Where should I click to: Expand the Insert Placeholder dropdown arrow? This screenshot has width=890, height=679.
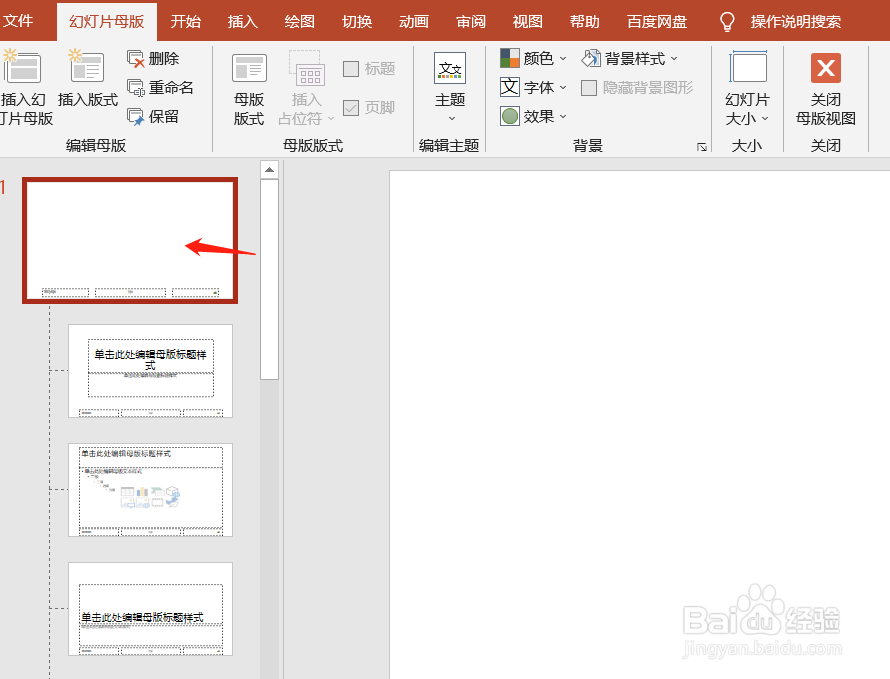pyautogui.click(x=331, y=119)
